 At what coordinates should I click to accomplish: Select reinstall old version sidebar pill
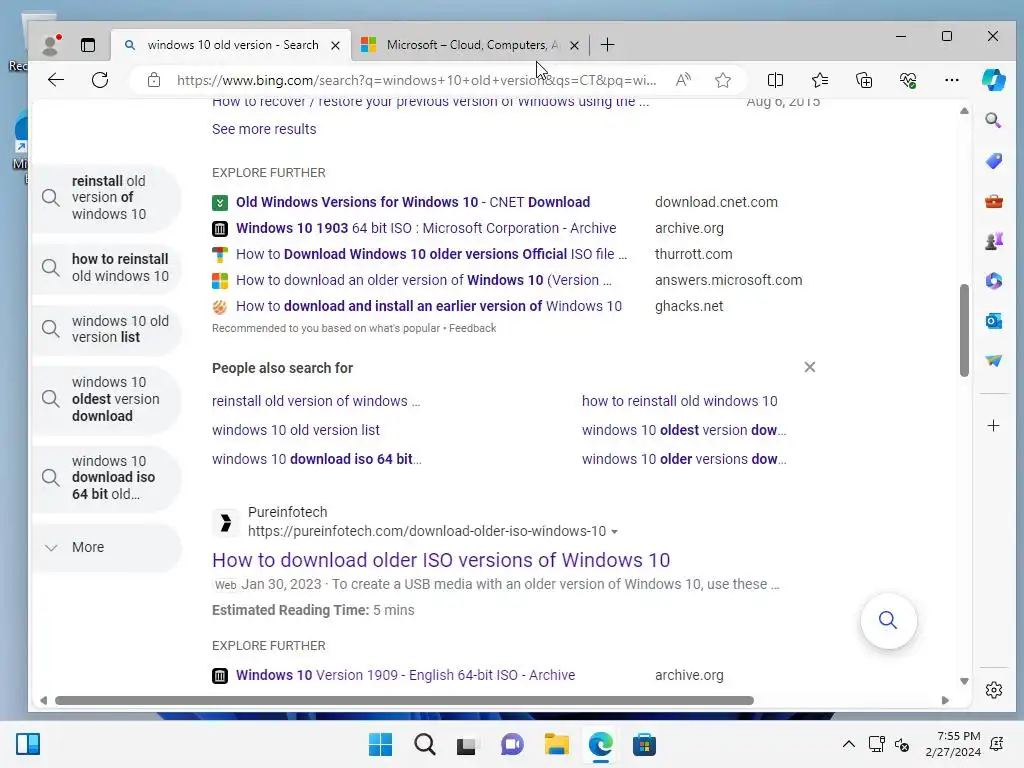click(x=106, y=198)
